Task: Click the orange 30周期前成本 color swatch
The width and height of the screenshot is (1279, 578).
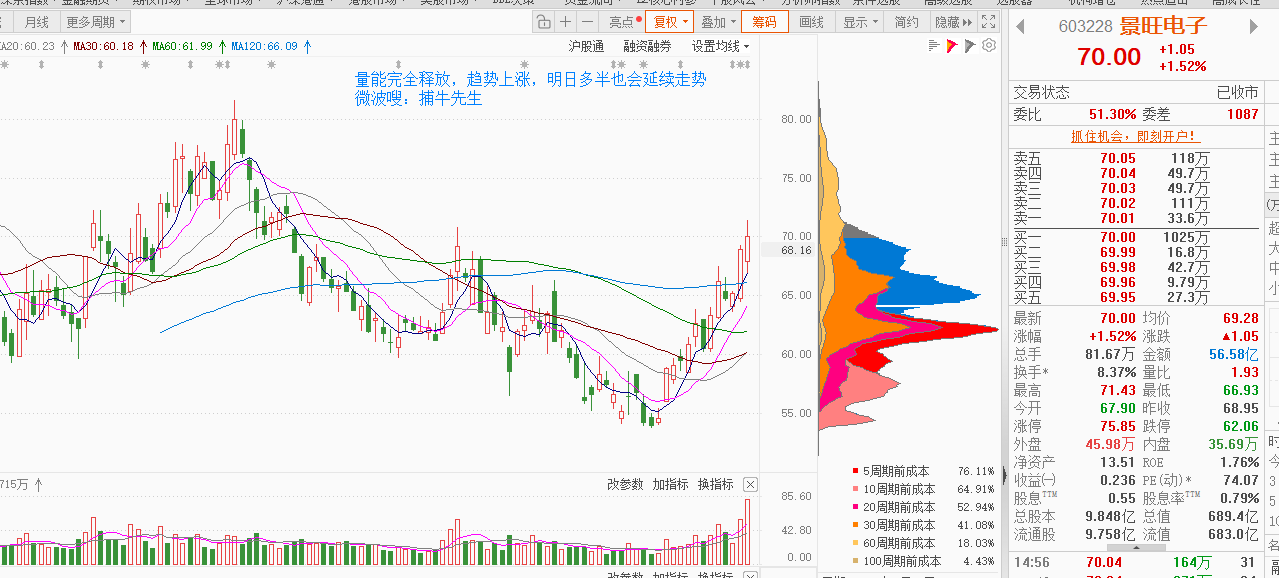Action: [x=854, y=525]
